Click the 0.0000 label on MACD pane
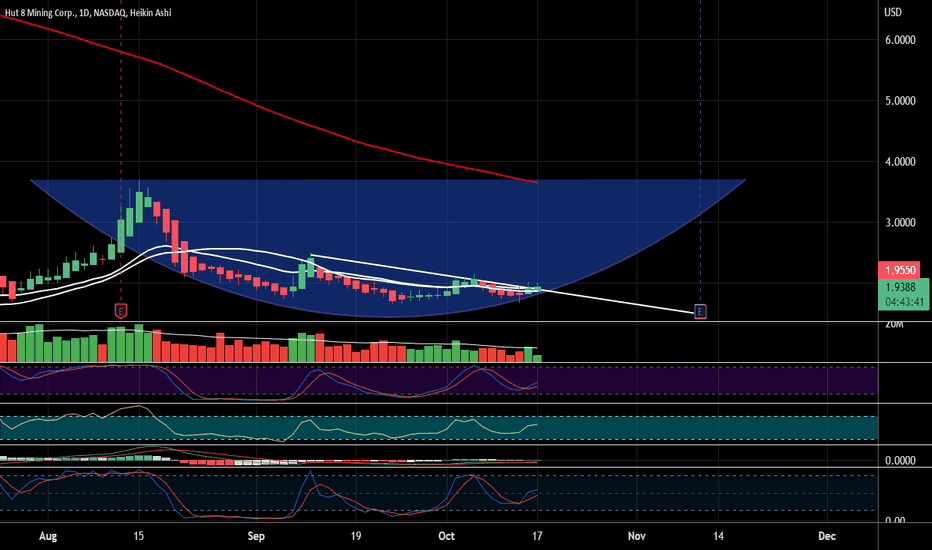932x550 pixels. (900, 460)
